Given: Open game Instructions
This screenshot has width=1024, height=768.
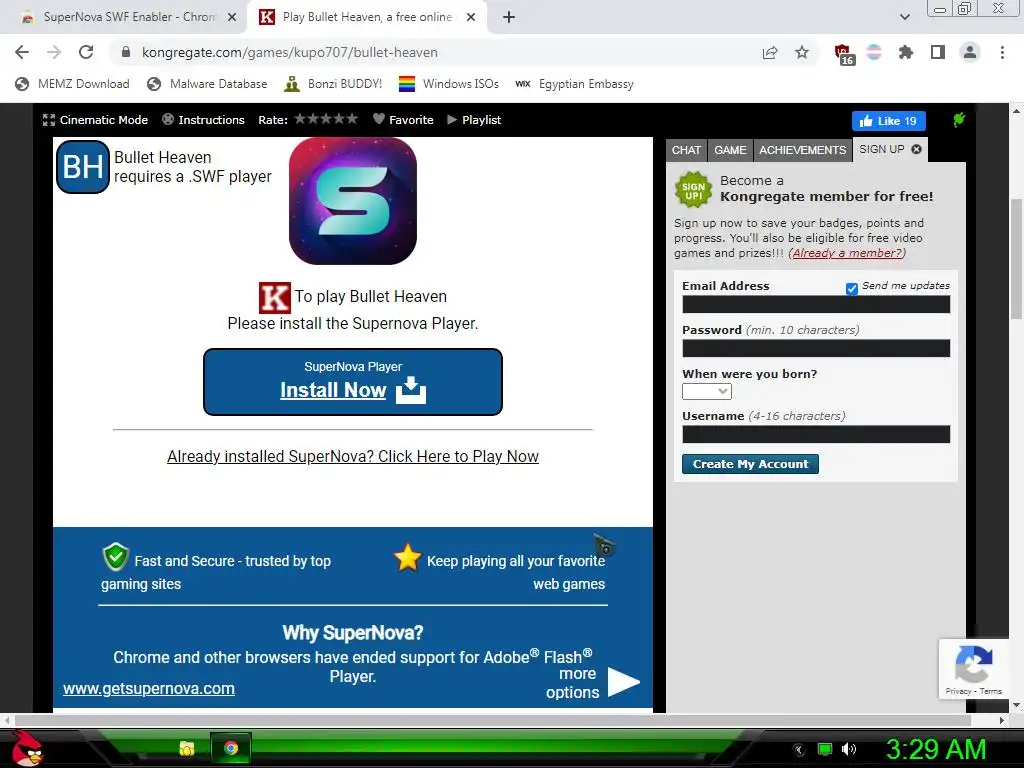Looking at the screenshot, I should click(x=203, y=120).
